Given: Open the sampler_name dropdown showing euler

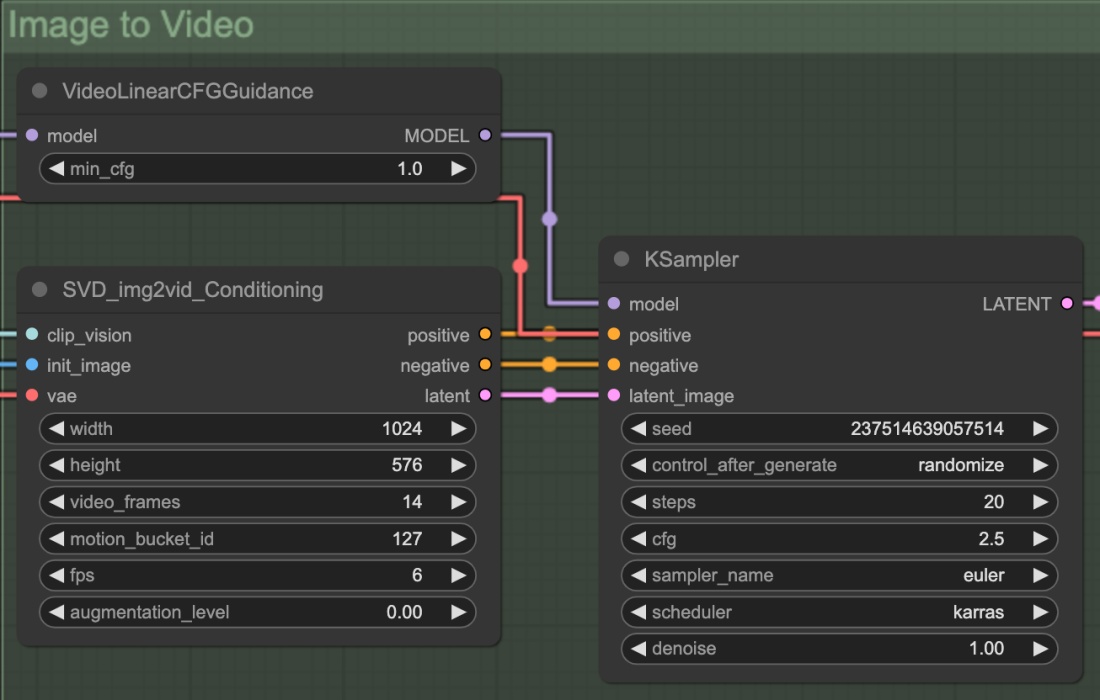Looking at the screenshot, I should coord(839,575).
